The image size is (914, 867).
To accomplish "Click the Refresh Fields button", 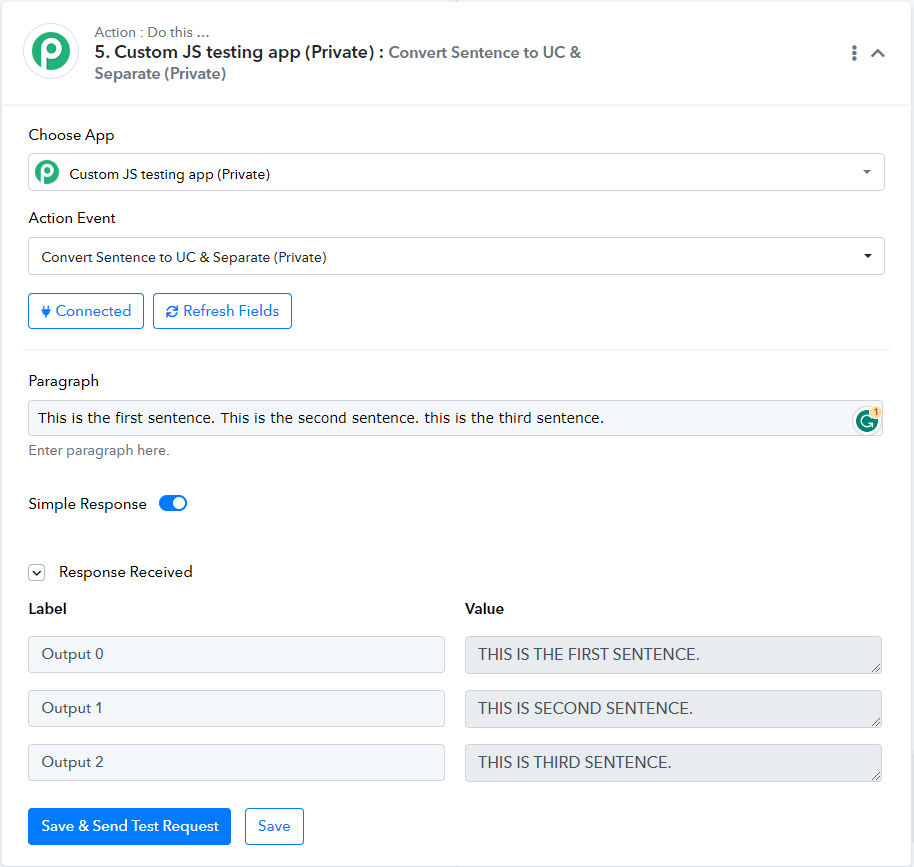I will [x=222, y=311].
